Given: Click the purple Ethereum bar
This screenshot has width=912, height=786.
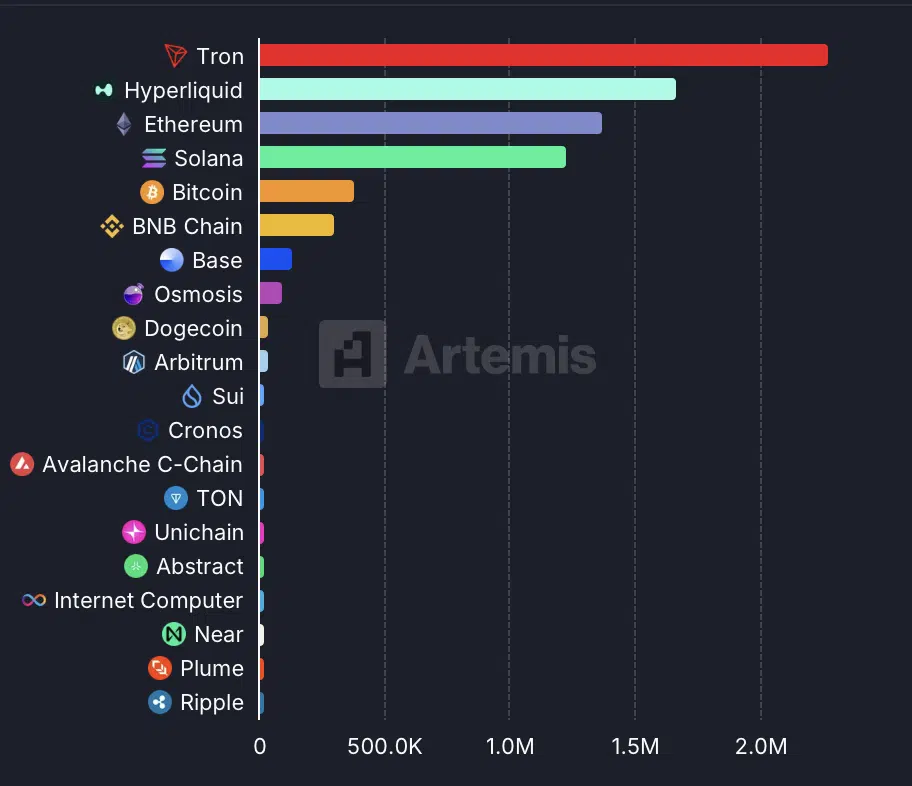Looking at the screenshot, I should (x=430, y=124).
